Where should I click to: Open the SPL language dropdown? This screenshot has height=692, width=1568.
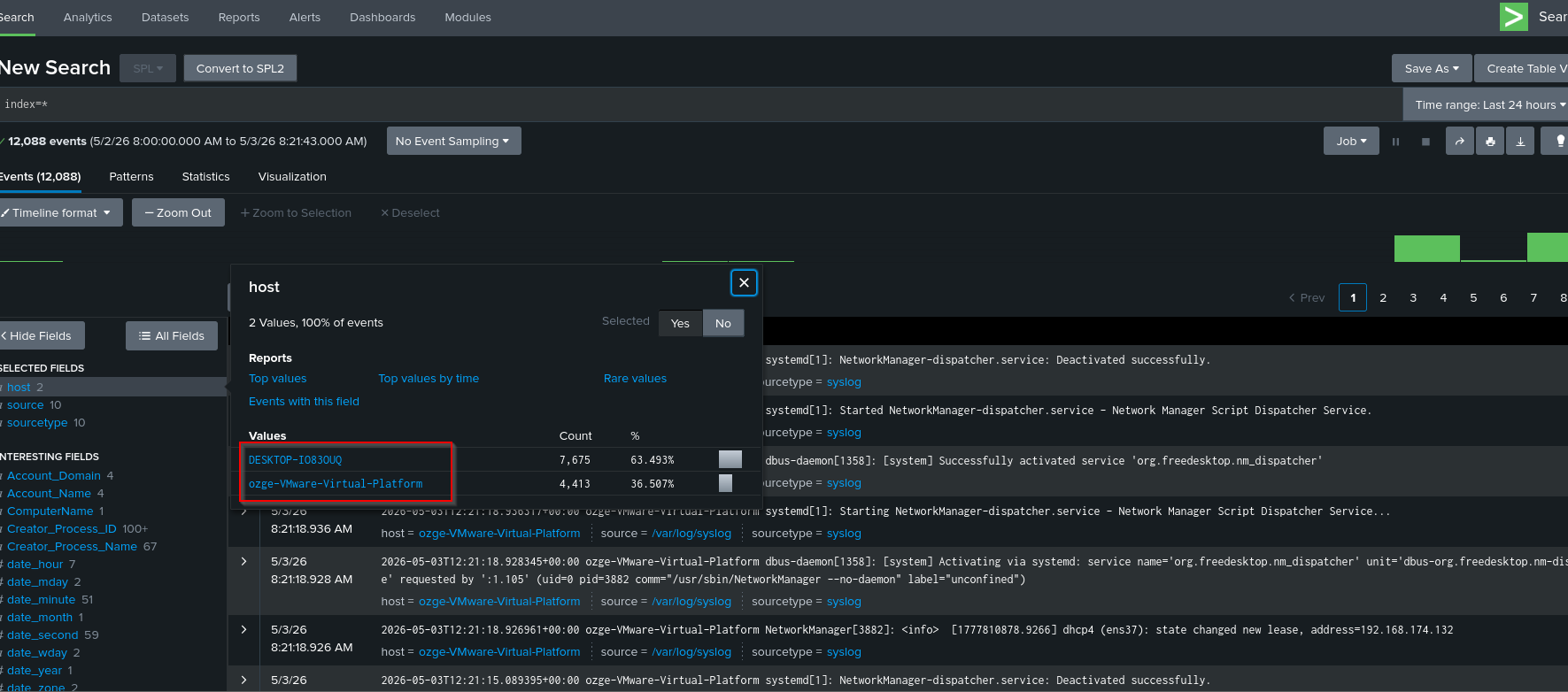click(148, 68)
